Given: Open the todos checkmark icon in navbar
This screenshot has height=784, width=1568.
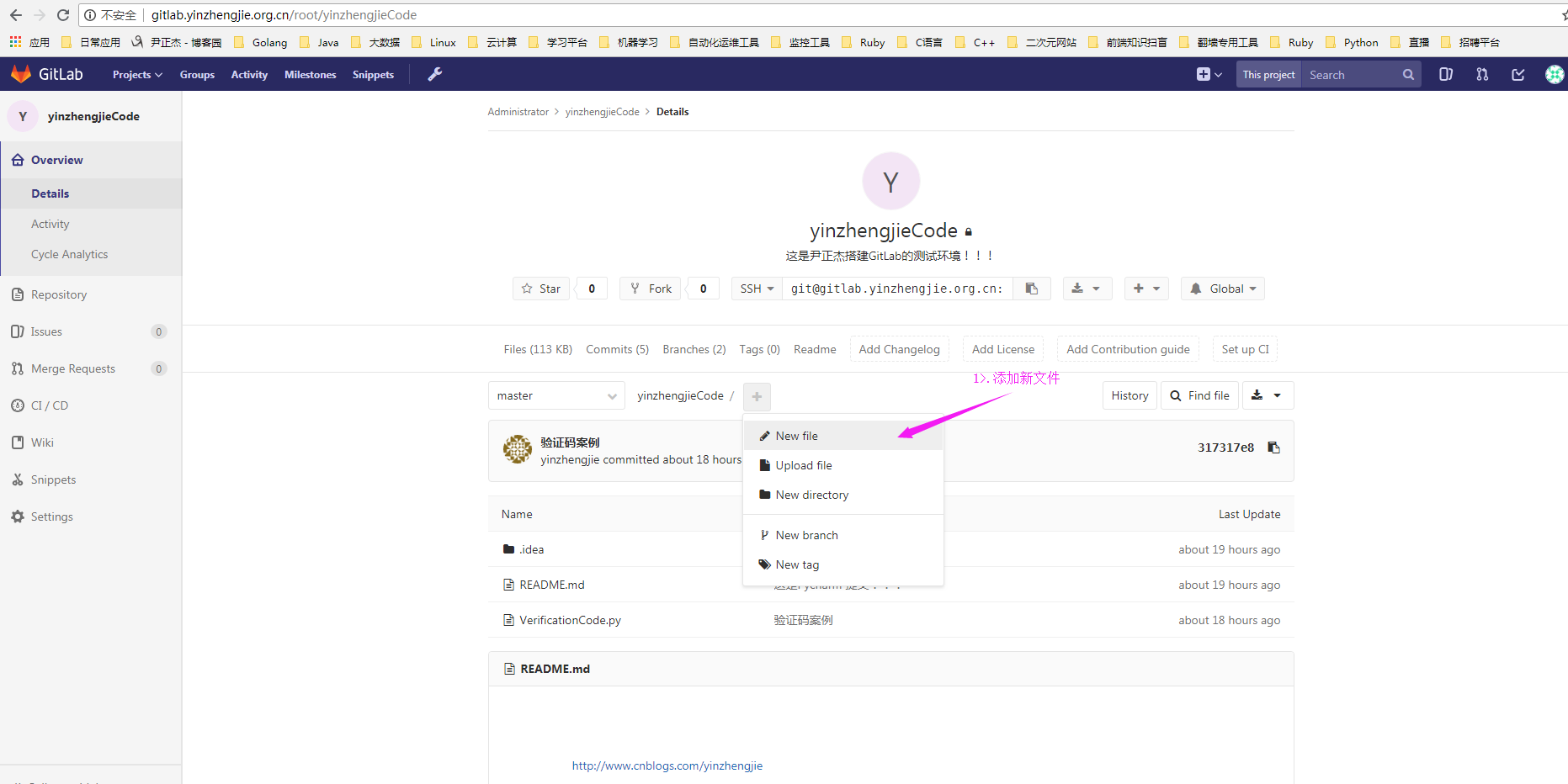Looking at the screenshot, I should click(1518, 74).
